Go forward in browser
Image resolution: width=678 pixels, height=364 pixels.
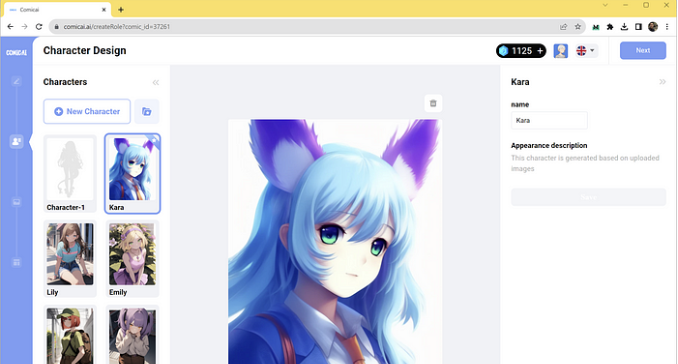click(x=25, y=26)
